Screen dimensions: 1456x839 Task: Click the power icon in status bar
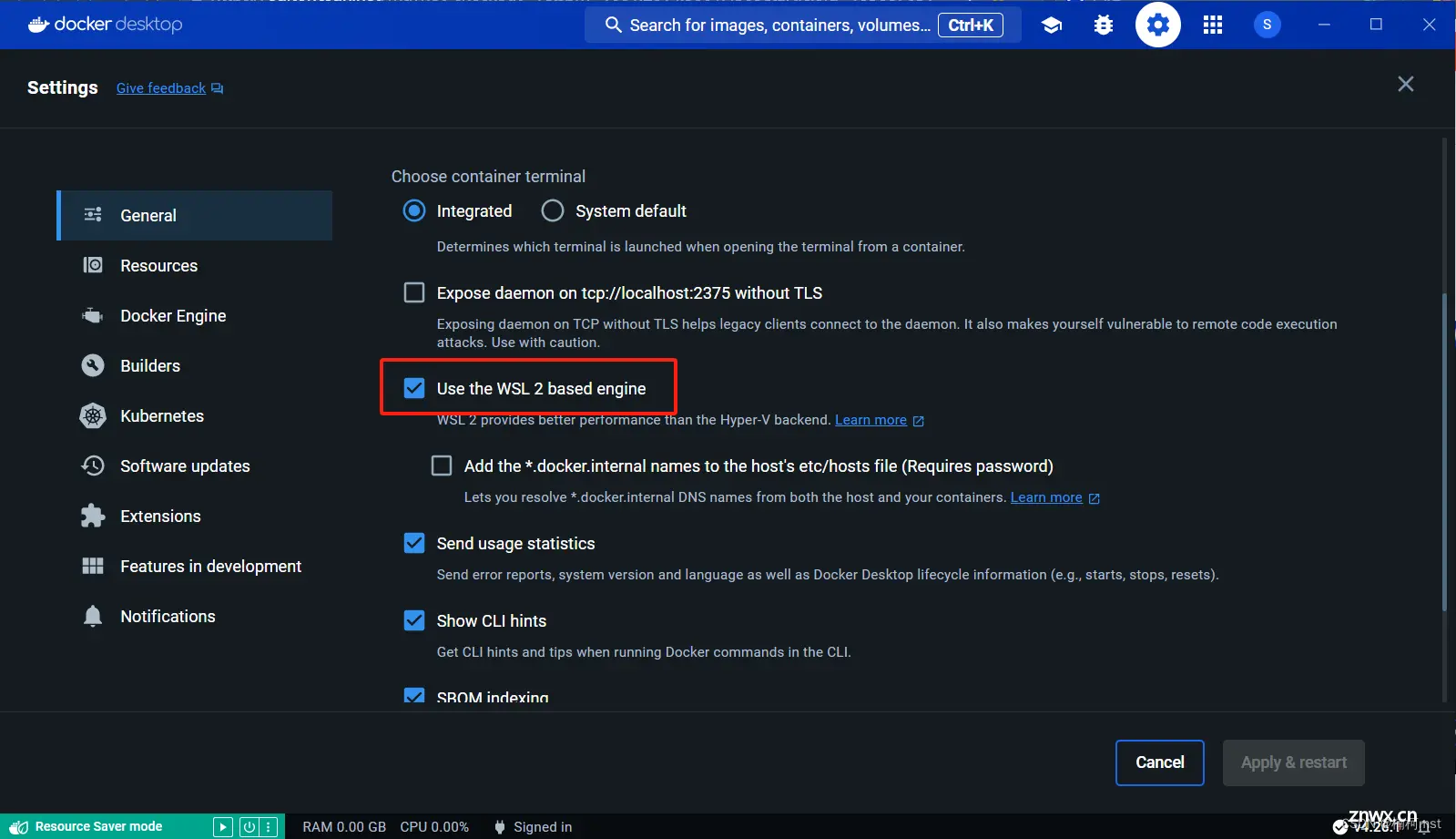[x=249, y=827]
